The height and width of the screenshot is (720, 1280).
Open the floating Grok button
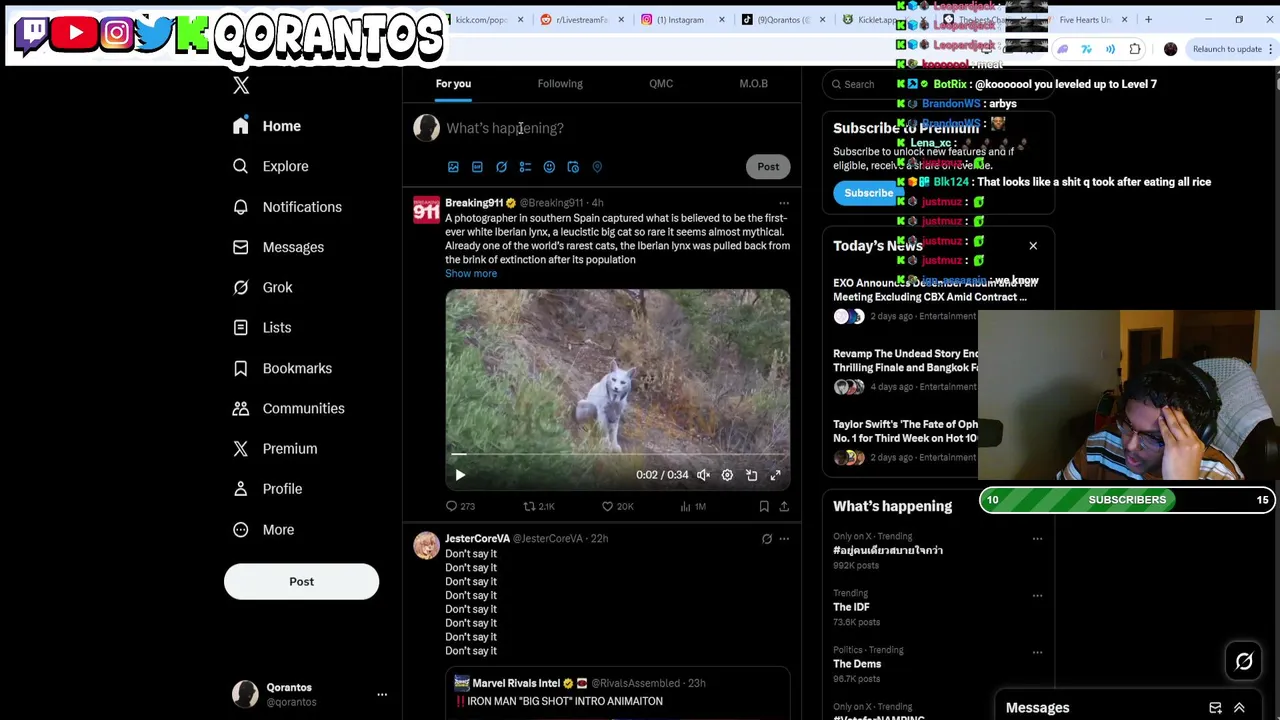point(1244,662)
